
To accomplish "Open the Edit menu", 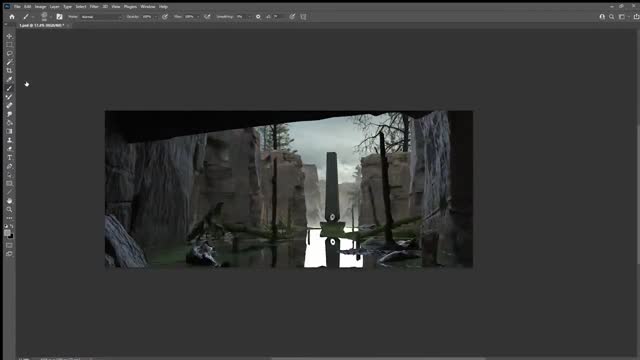I will 27,7.
